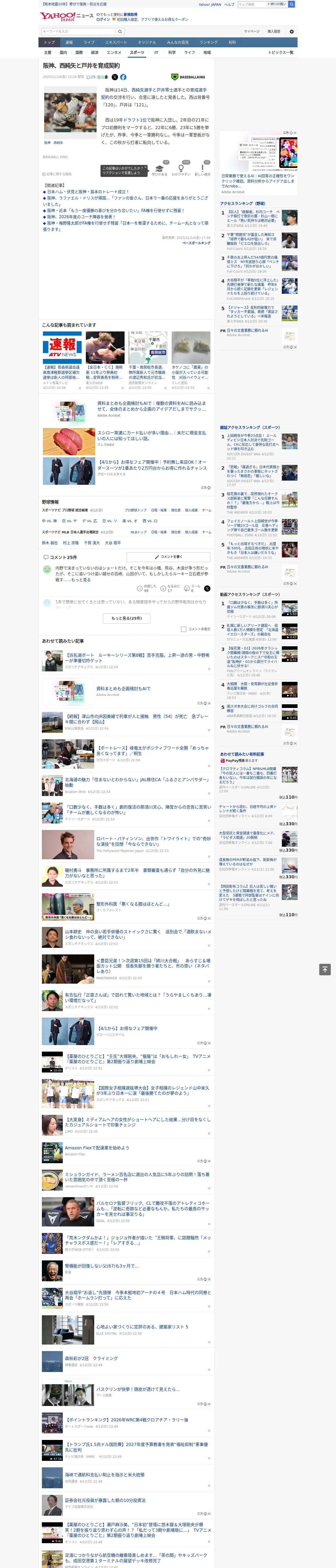The width and height of the screenshot is (336, 1568).
Task: Click the ログイン link
Action: pos(103,20)
